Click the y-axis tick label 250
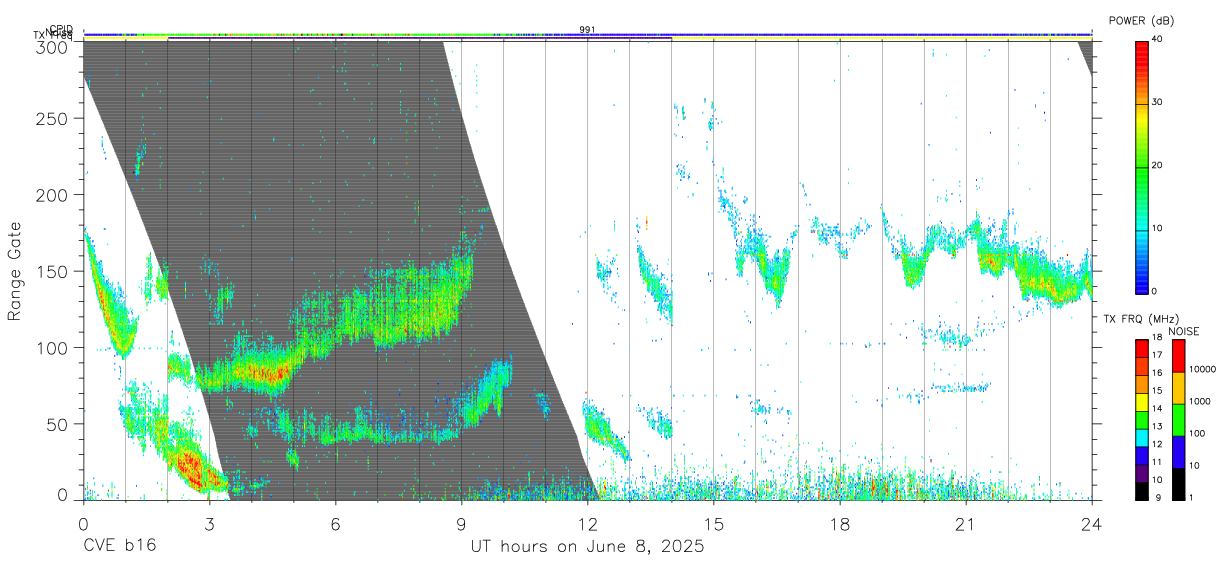Image resolution: width=1228 pixels, height=567 pixels. [52, 118]
